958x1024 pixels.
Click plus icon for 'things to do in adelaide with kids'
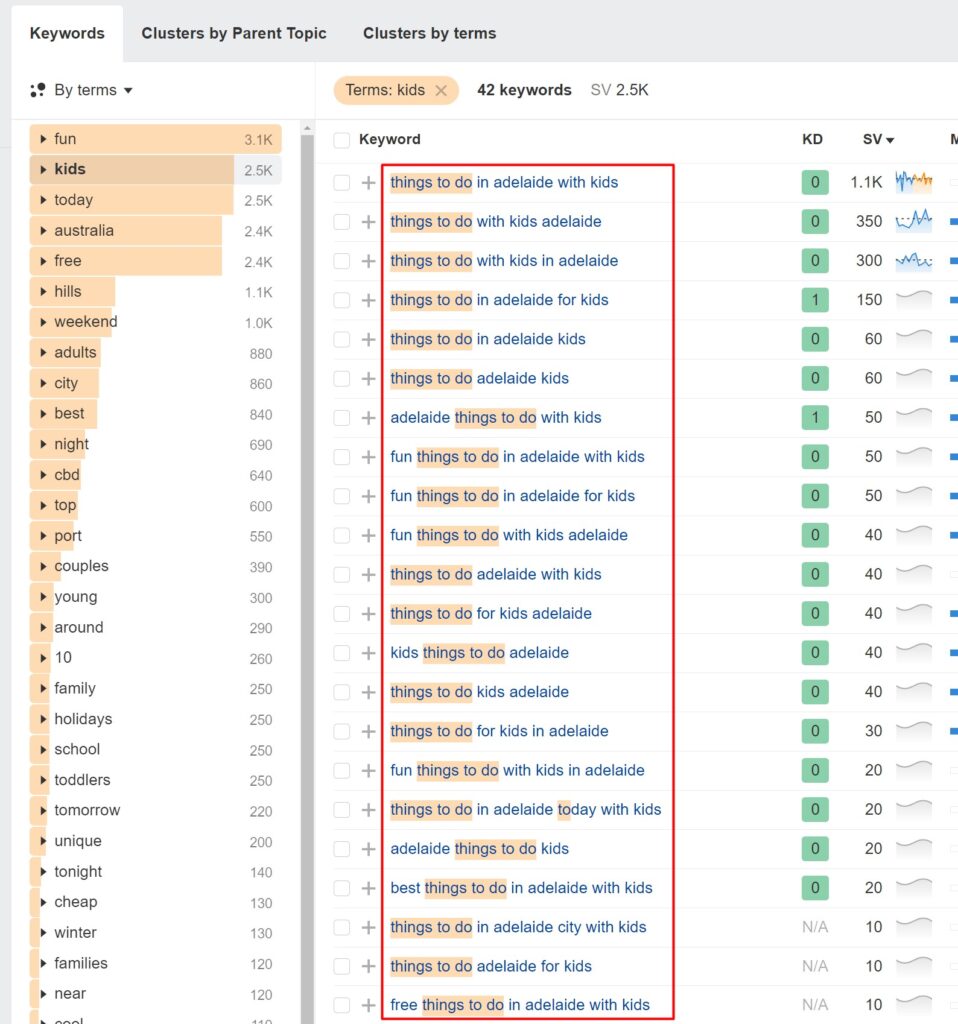pos(368,183)
